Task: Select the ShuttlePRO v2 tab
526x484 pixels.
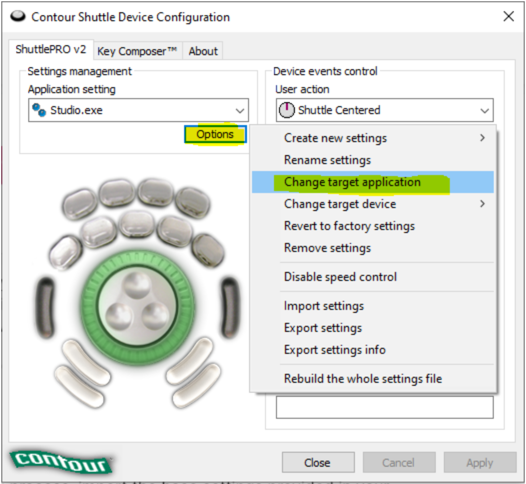Action: pyautogui.click(x=51, y=49)
